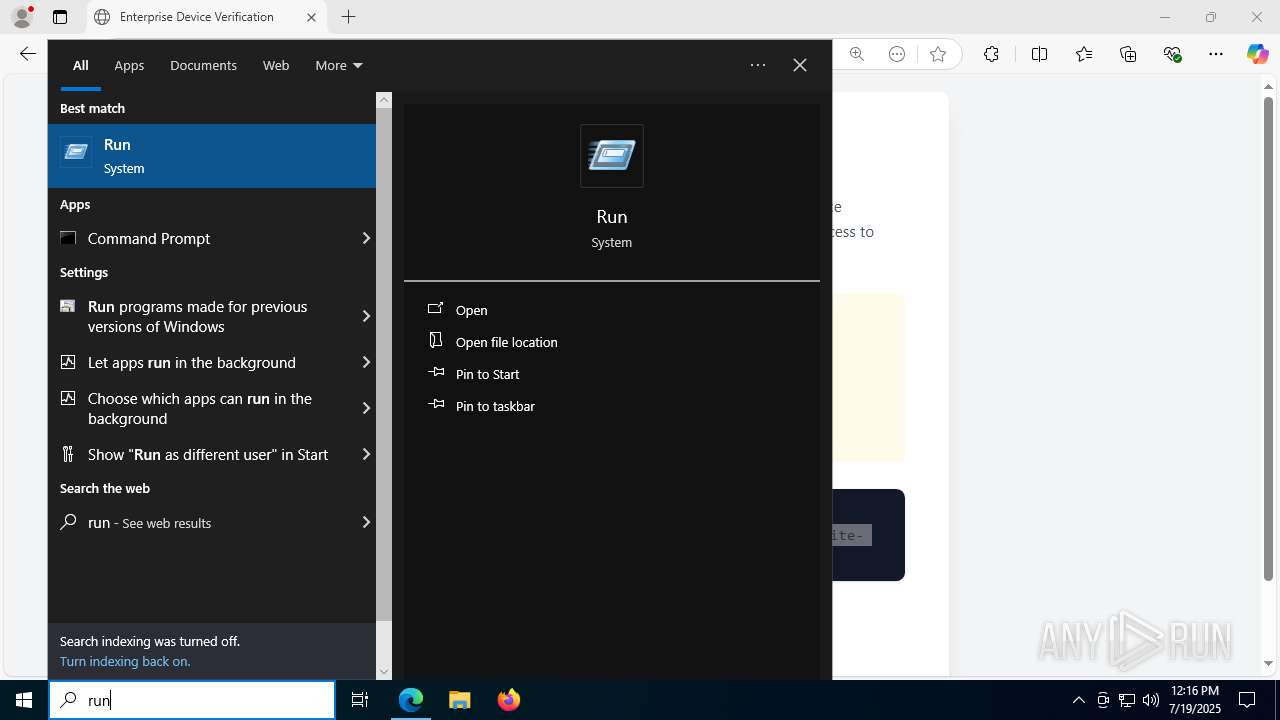Open the More filter dropdown
Viewport: 1280px width, 720px height.
coord(338,65)
